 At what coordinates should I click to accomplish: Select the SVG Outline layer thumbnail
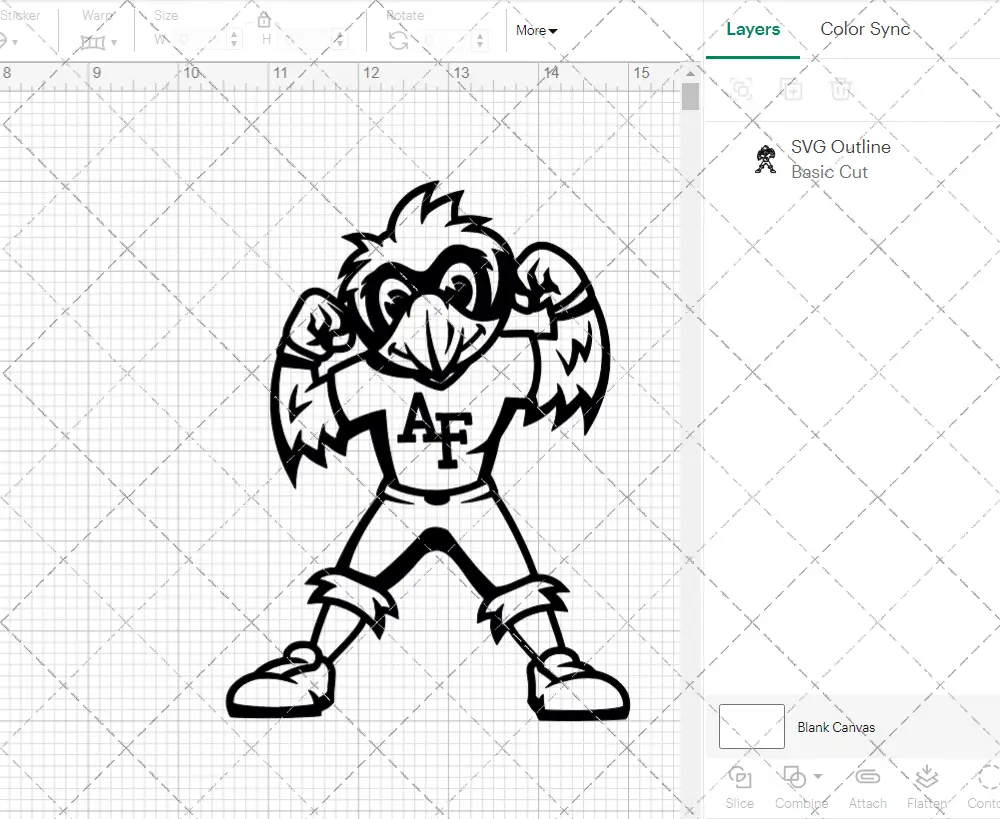765,159
